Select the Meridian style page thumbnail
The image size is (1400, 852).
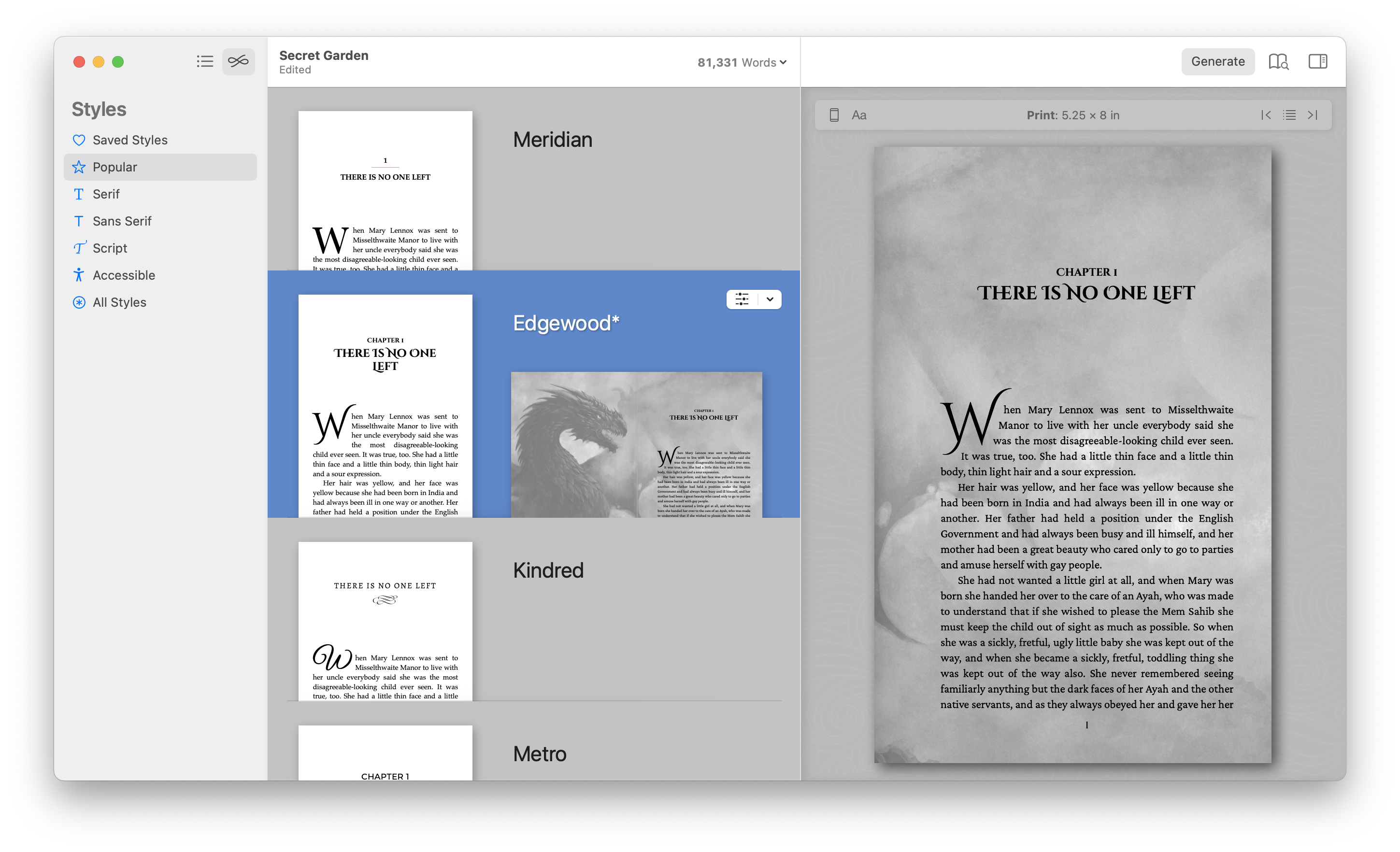[x=385, y=190]
